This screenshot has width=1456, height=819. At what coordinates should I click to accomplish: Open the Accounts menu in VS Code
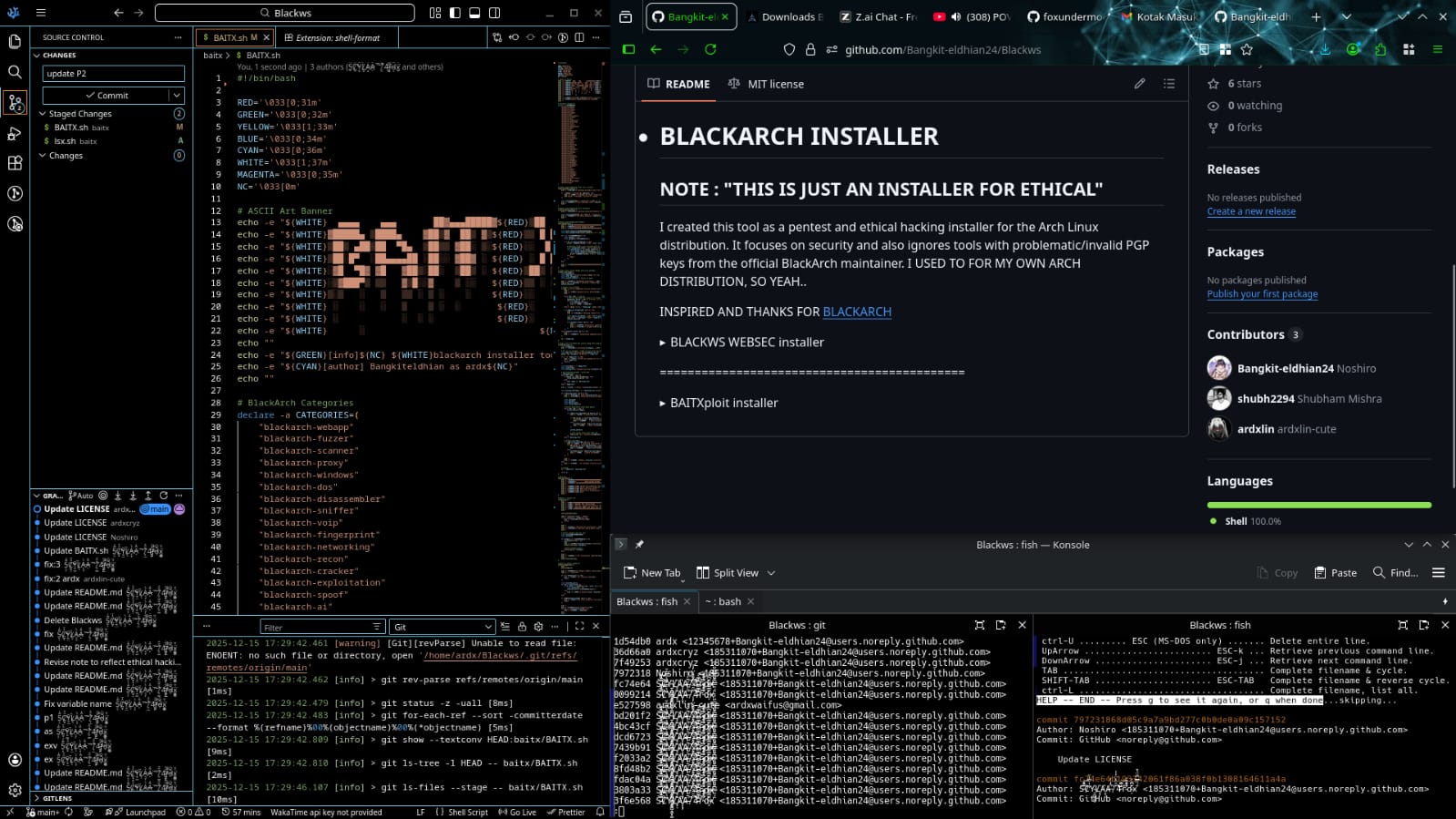[15, 760]
